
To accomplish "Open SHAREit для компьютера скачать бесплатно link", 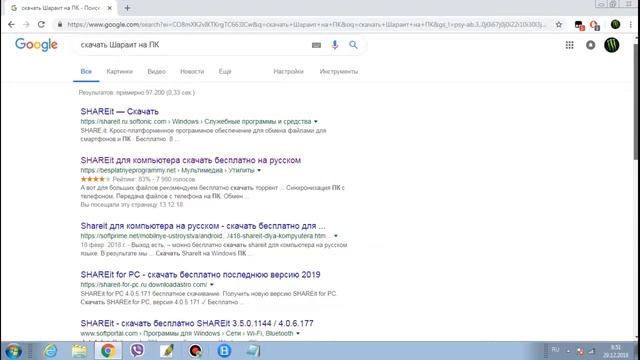I will click(191, 160).
